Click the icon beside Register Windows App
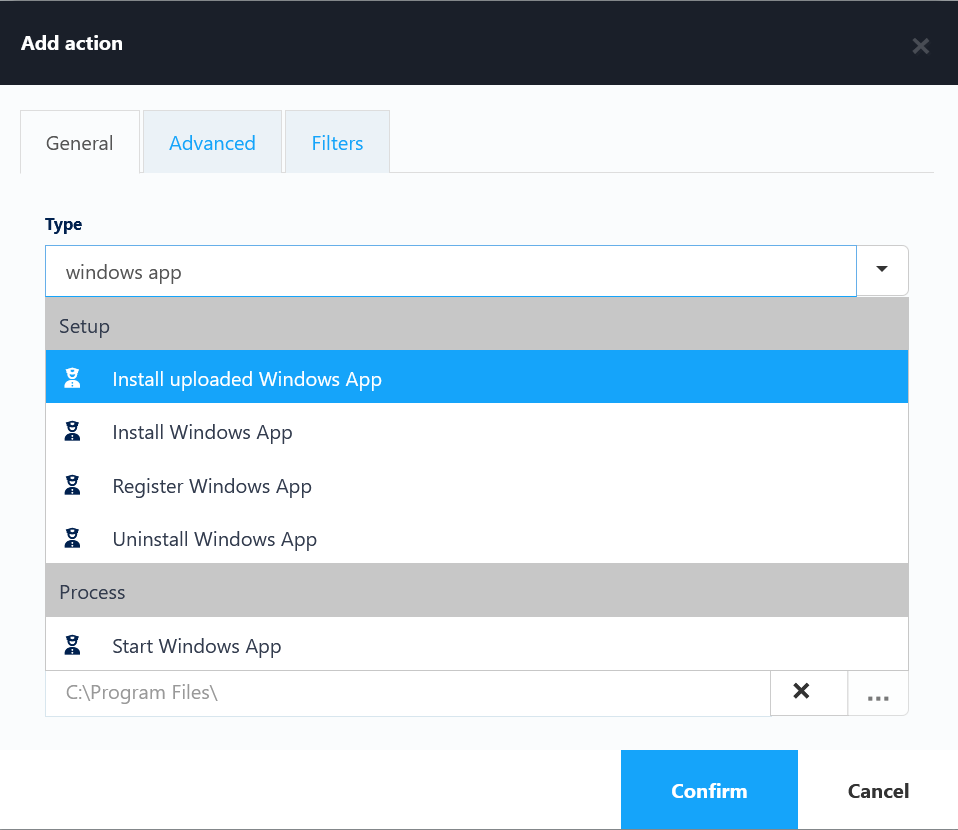Image resolution: width=958 pixels, height=830 pixels. coord(73,485)
